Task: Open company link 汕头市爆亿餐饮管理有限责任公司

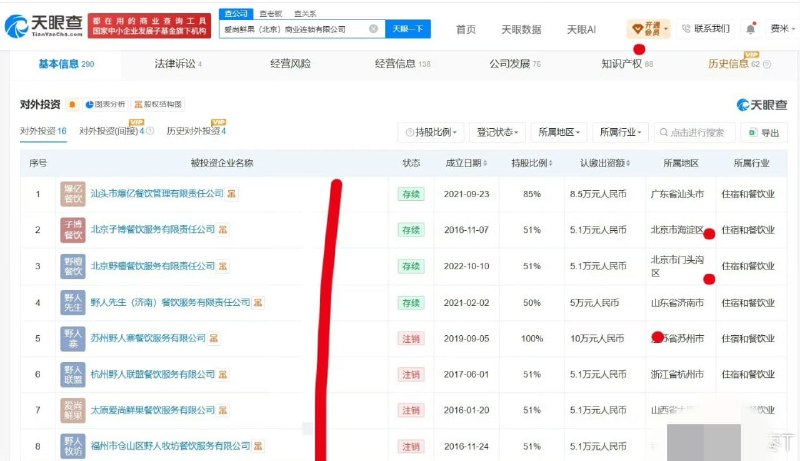Action: point(157,194)
